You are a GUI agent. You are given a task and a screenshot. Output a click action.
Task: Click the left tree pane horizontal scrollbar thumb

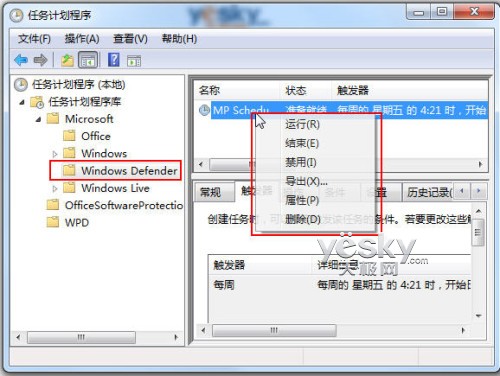coord(81,337)
